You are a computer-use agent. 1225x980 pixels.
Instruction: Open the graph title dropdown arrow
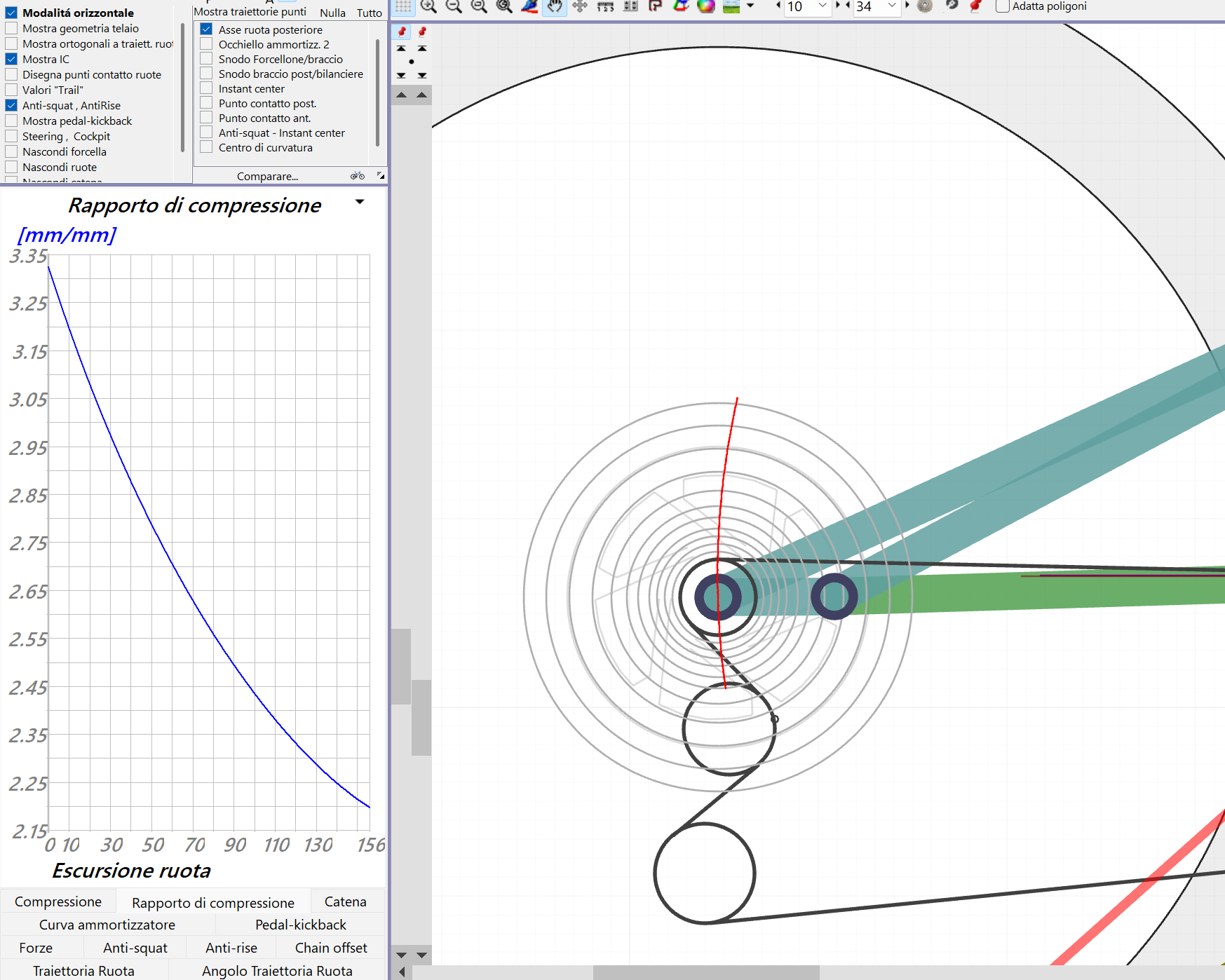360,202
